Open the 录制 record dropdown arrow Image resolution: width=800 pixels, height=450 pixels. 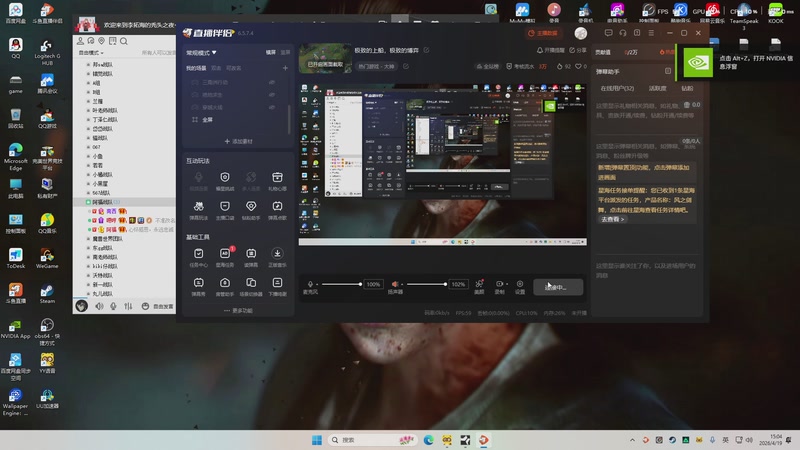point(507,284)
